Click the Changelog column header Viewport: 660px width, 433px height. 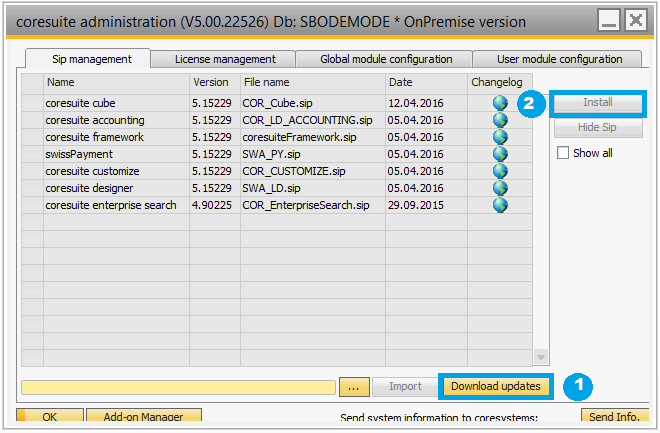tap(500, 82)
